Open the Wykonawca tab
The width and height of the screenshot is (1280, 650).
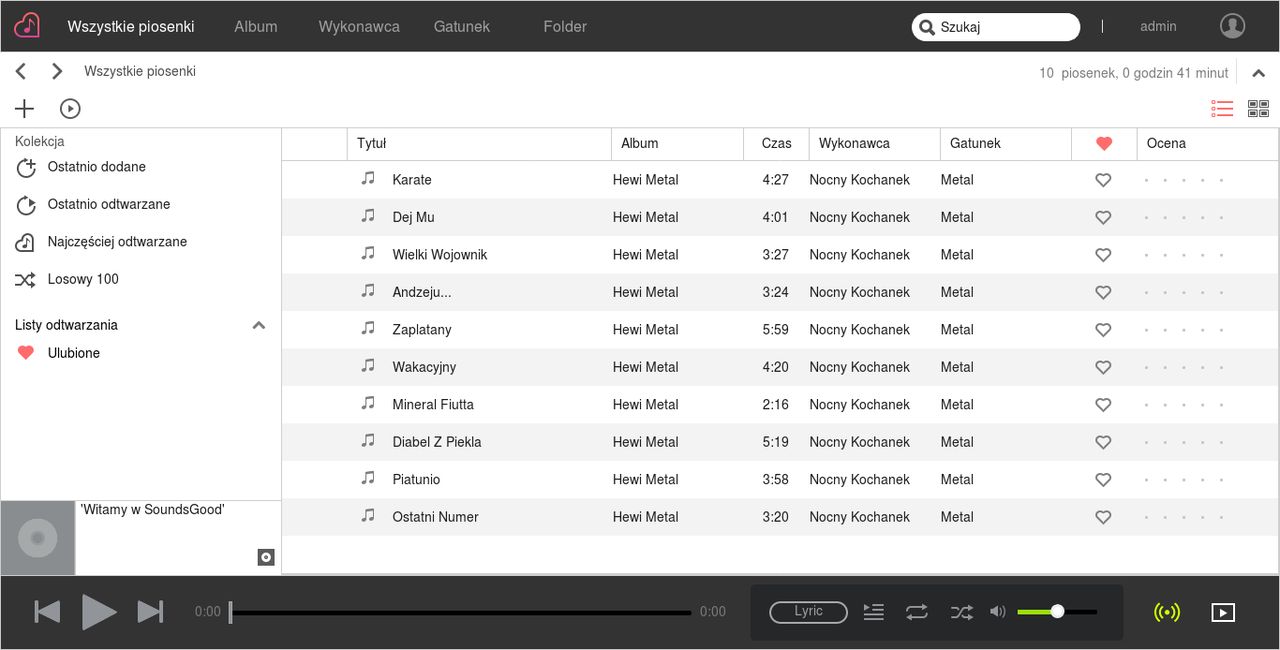359,26
